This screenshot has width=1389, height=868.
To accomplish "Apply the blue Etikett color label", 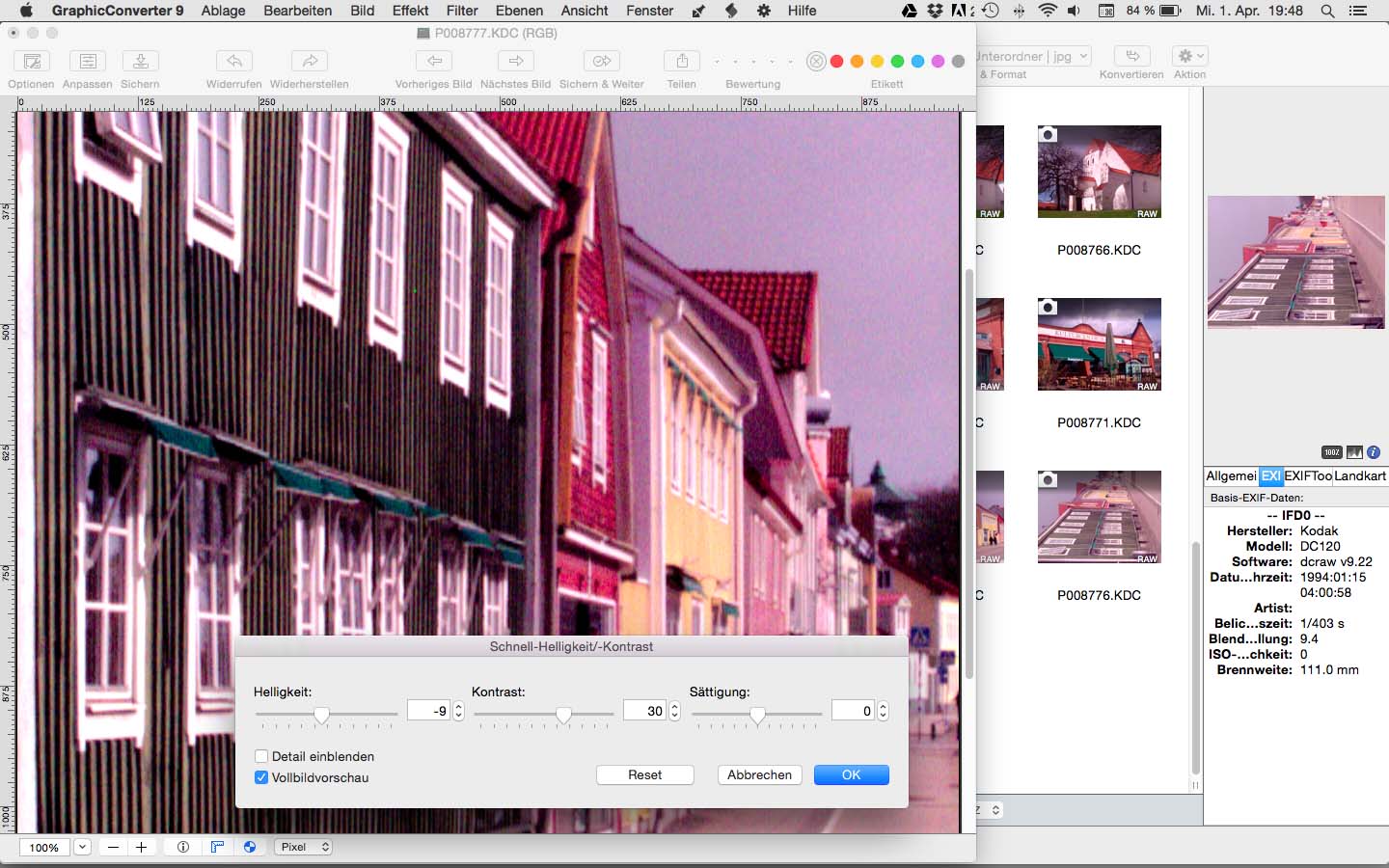I will coord(917,62).
